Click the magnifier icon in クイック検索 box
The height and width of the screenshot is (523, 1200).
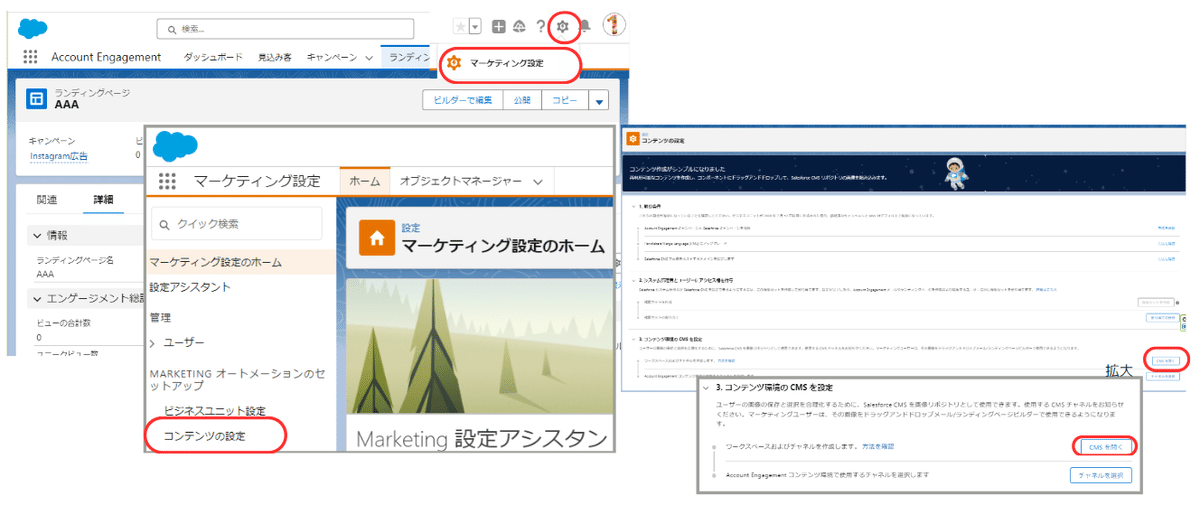point(165,224)
